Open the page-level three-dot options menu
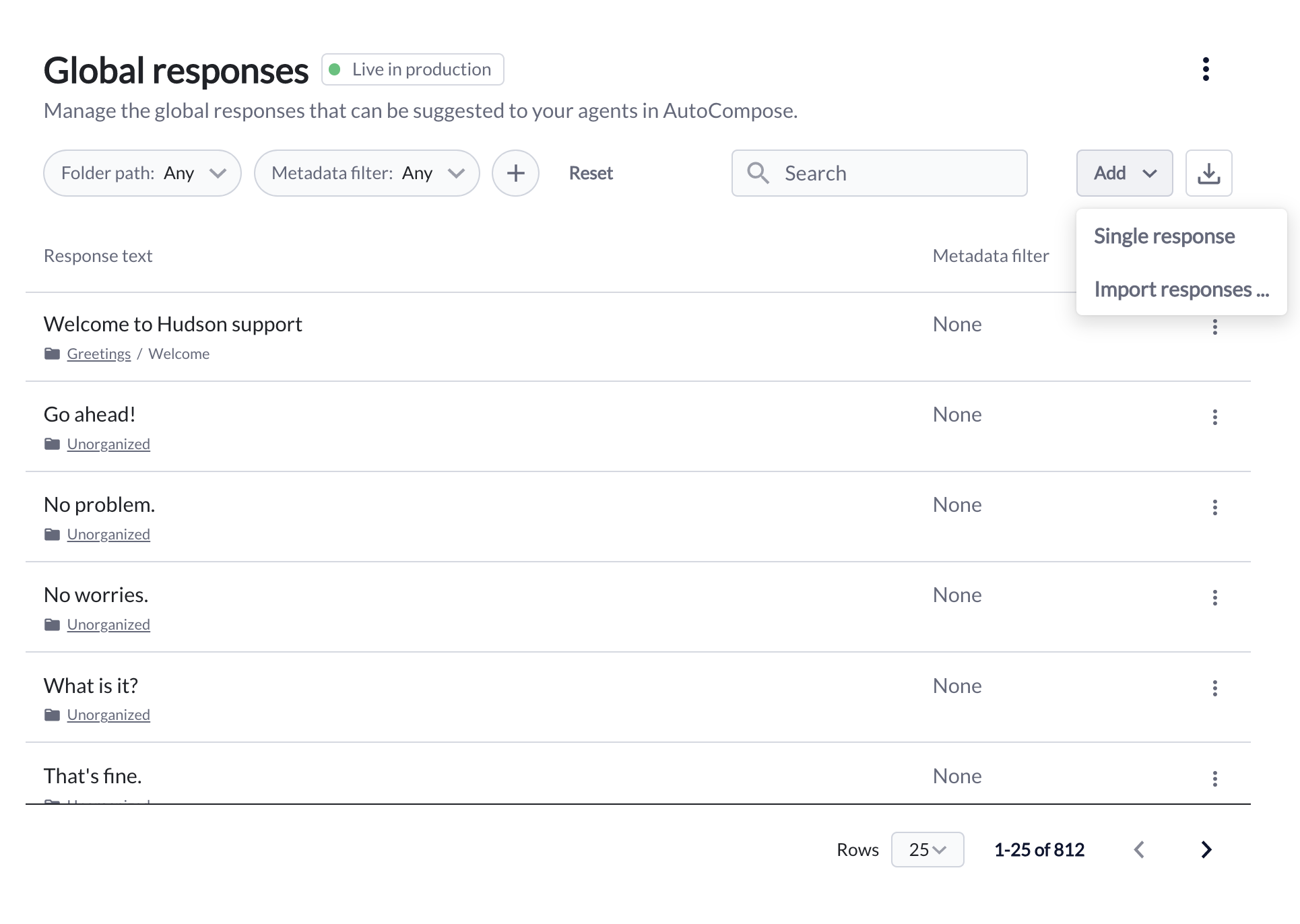 click(x=1206, y=69)
